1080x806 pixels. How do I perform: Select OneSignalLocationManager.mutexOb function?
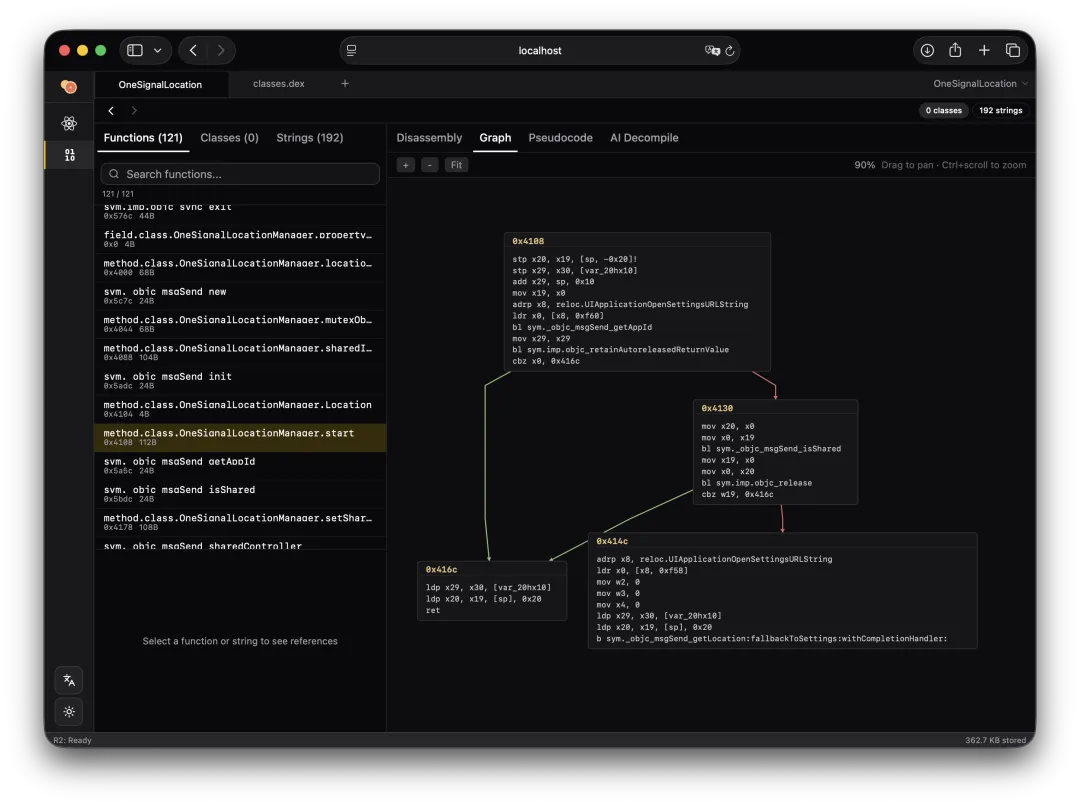point(240,324)
